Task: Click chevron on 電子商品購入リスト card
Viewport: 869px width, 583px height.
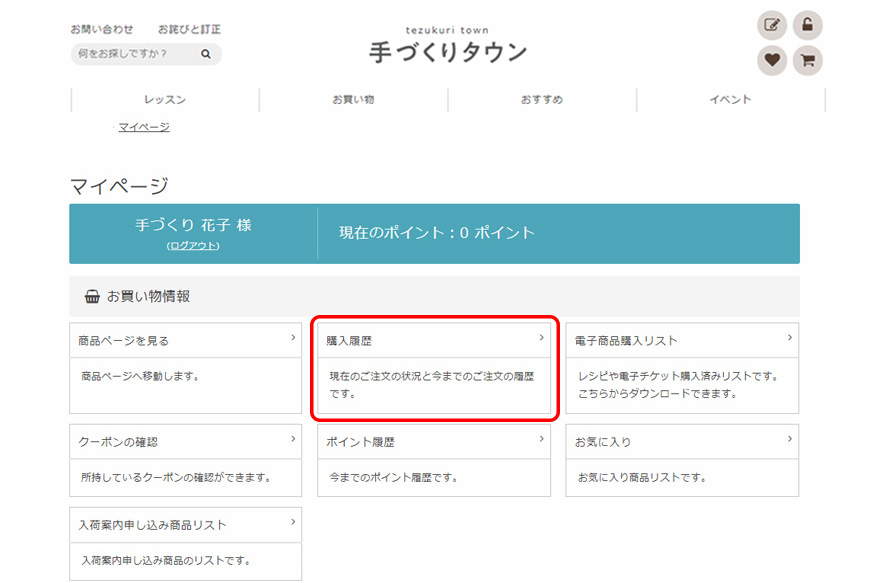Action: 789,338
